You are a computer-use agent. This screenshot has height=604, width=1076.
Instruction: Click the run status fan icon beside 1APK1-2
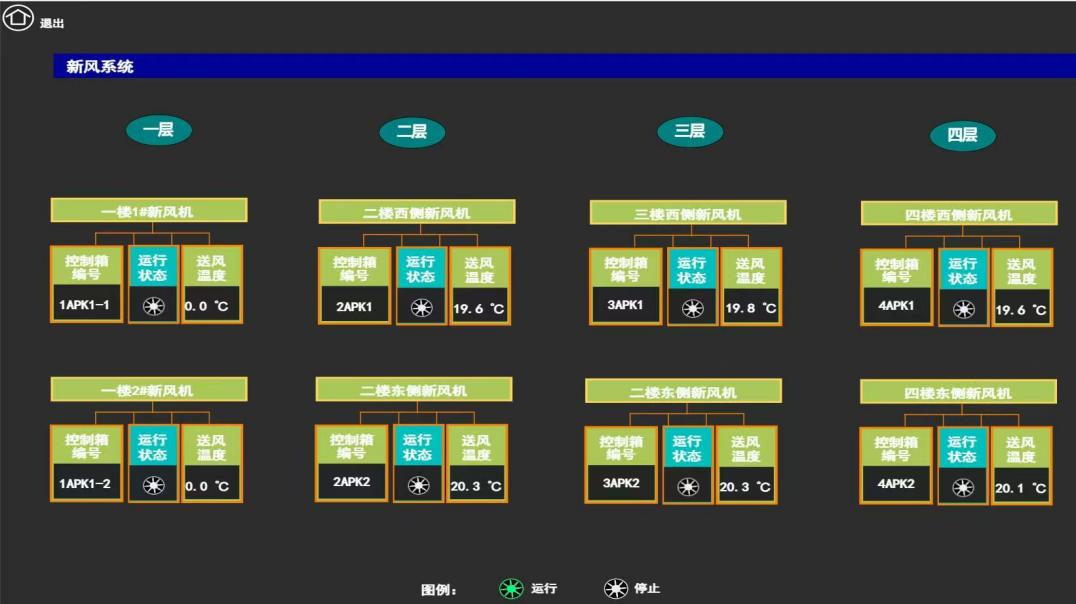[153, 486]
